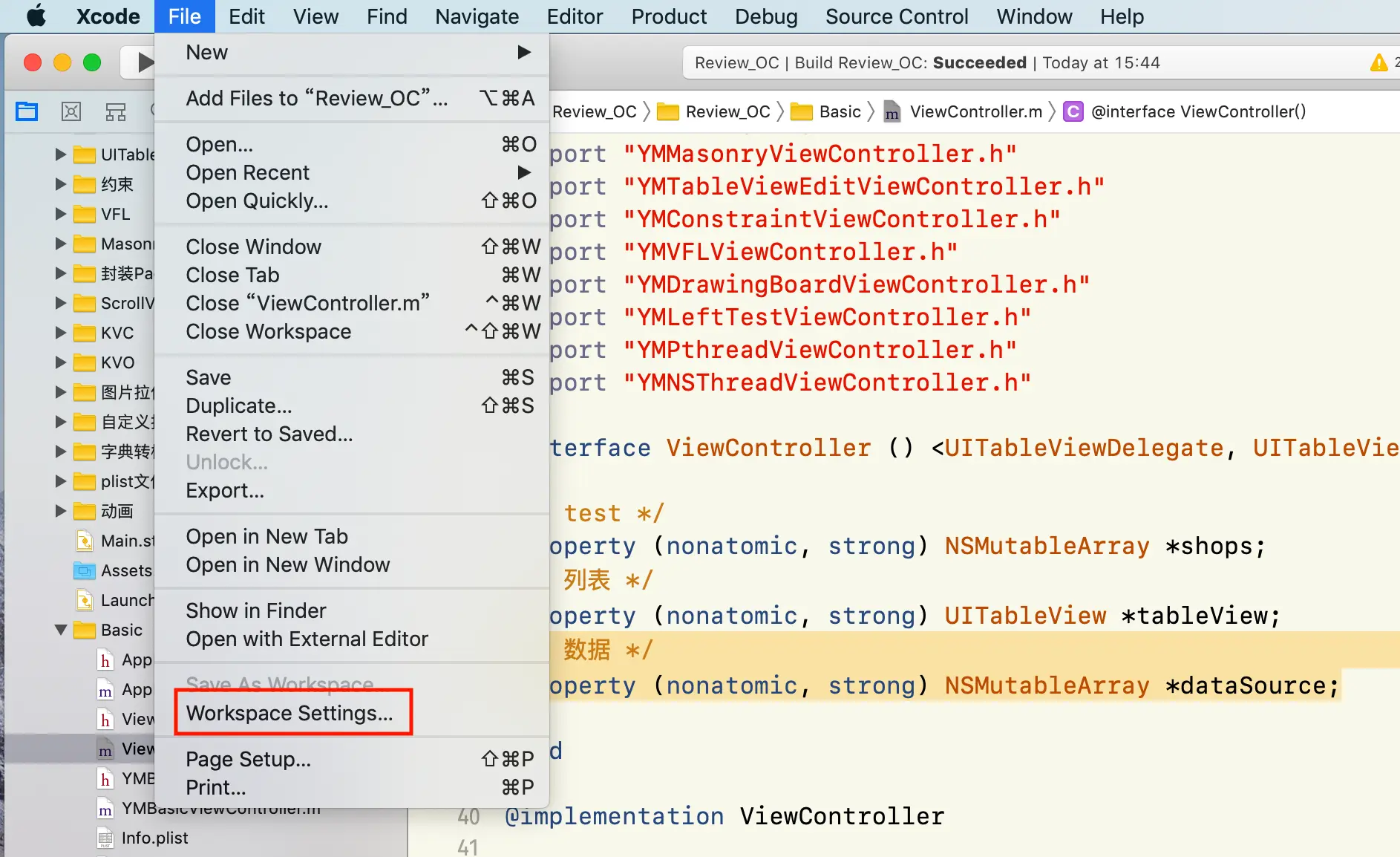The image size is (1400, 857).
Task: Select Show in Finder
Action: (352, 610)
